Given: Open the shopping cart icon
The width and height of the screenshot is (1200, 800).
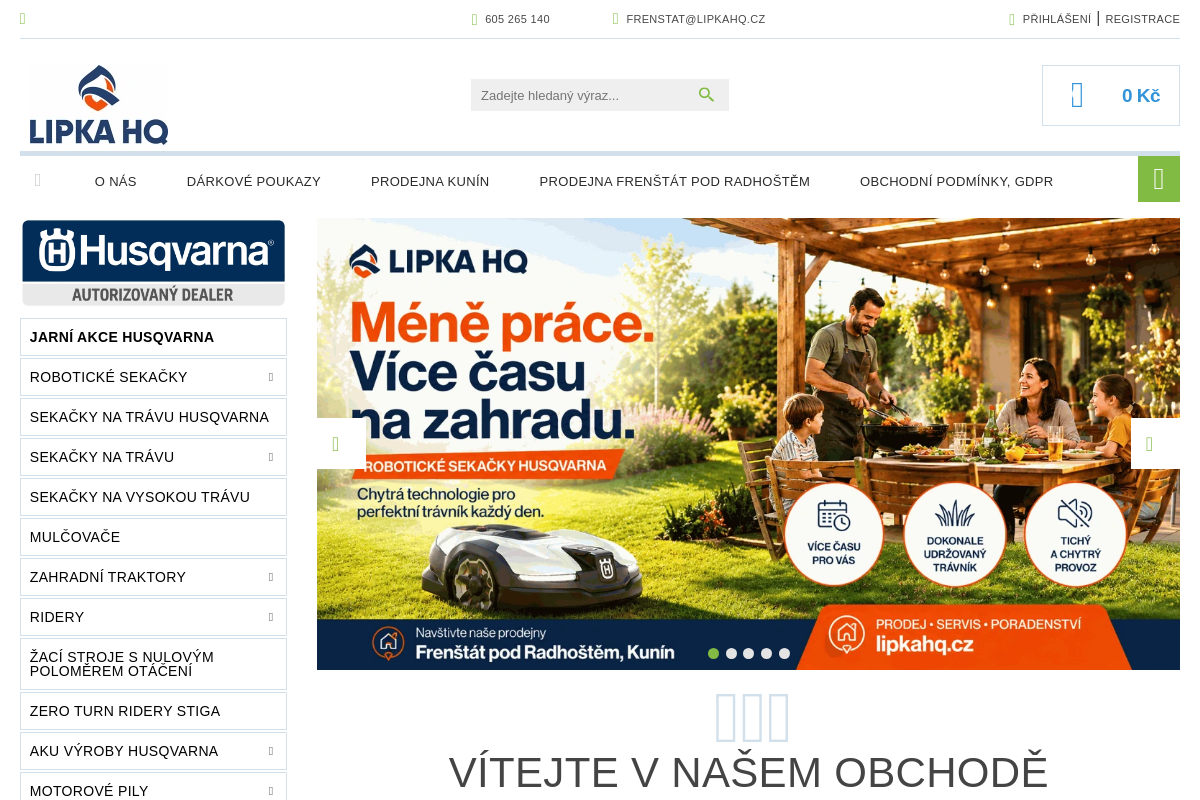Looking at the screenshot, I should coord(1077,95).
